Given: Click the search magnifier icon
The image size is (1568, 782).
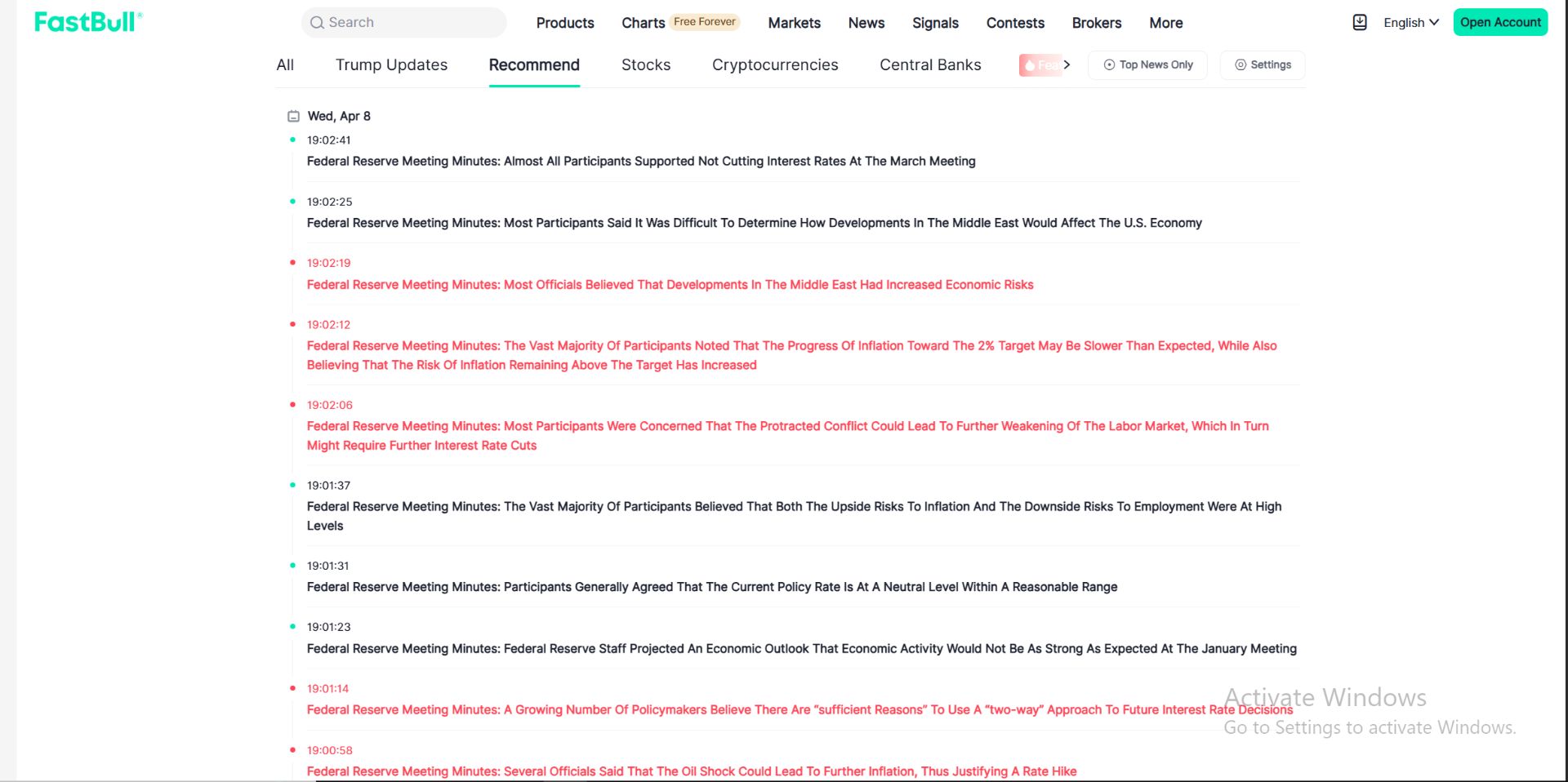Looking at the screenshot, I should click(317, 23).
